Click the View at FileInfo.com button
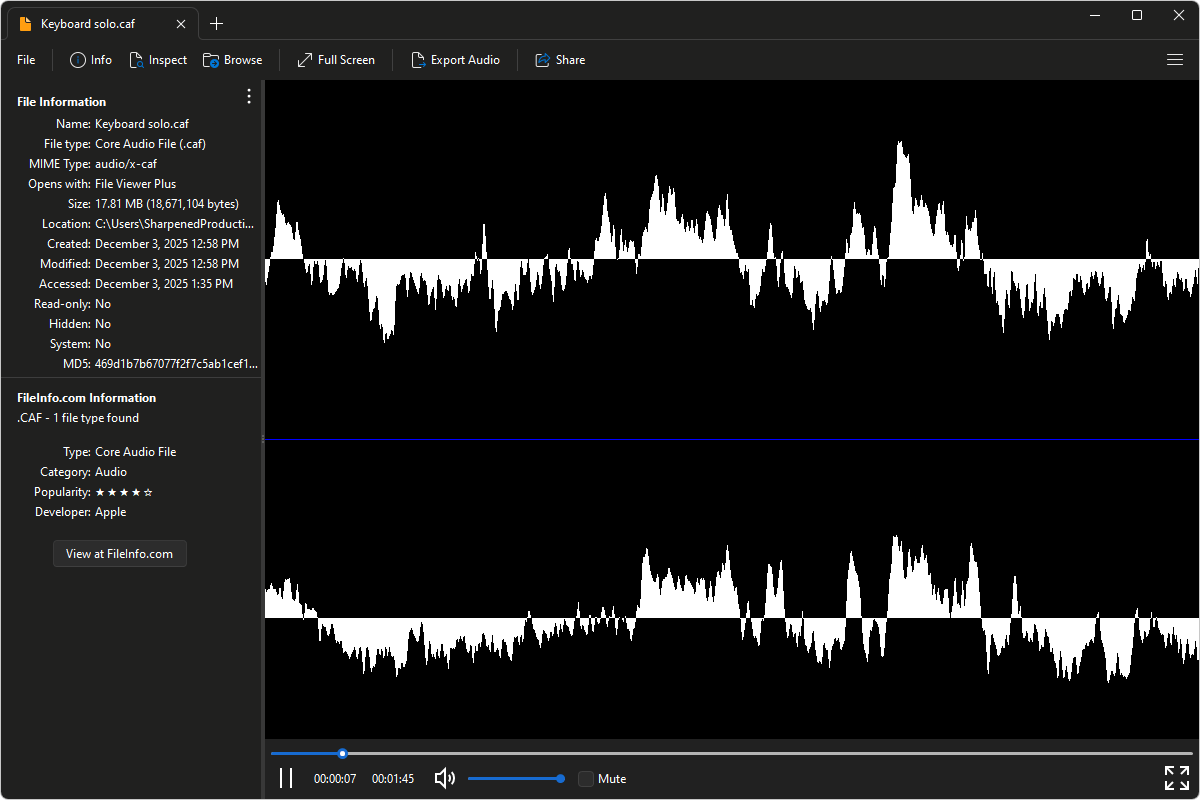1200x800 pixels. (119, 553)
